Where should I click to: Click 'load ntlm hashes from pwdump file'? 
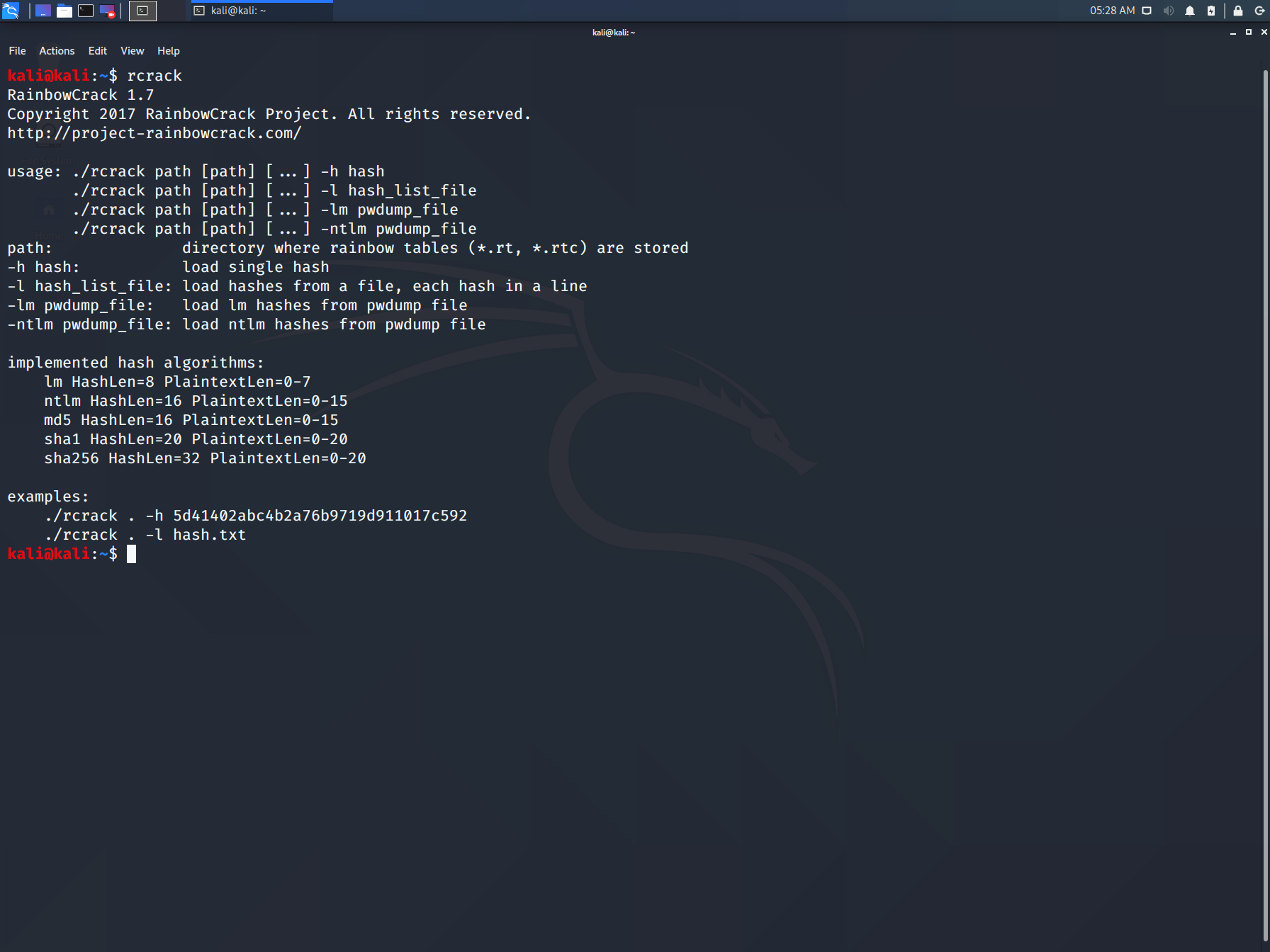334,324
